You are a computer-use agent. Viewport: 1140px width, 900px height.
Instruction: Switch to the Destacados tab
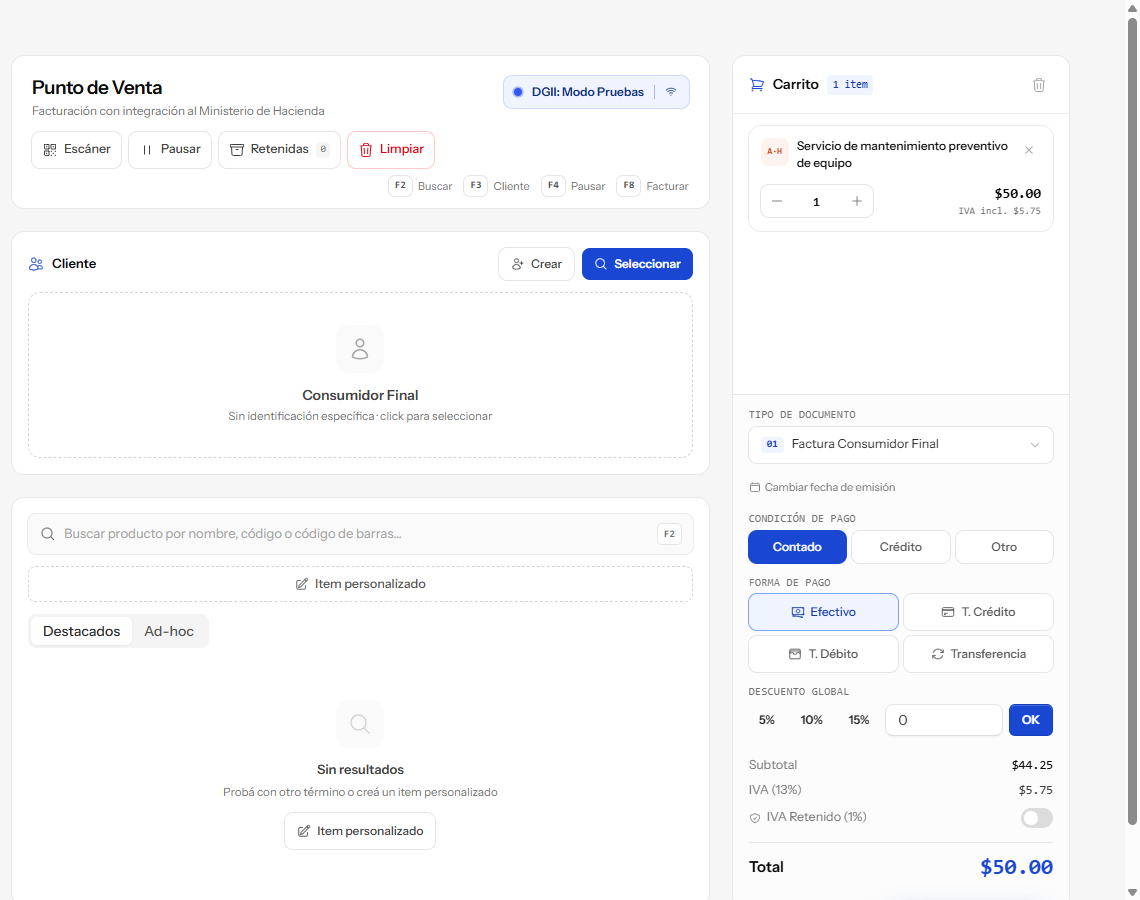coord(81,631)
